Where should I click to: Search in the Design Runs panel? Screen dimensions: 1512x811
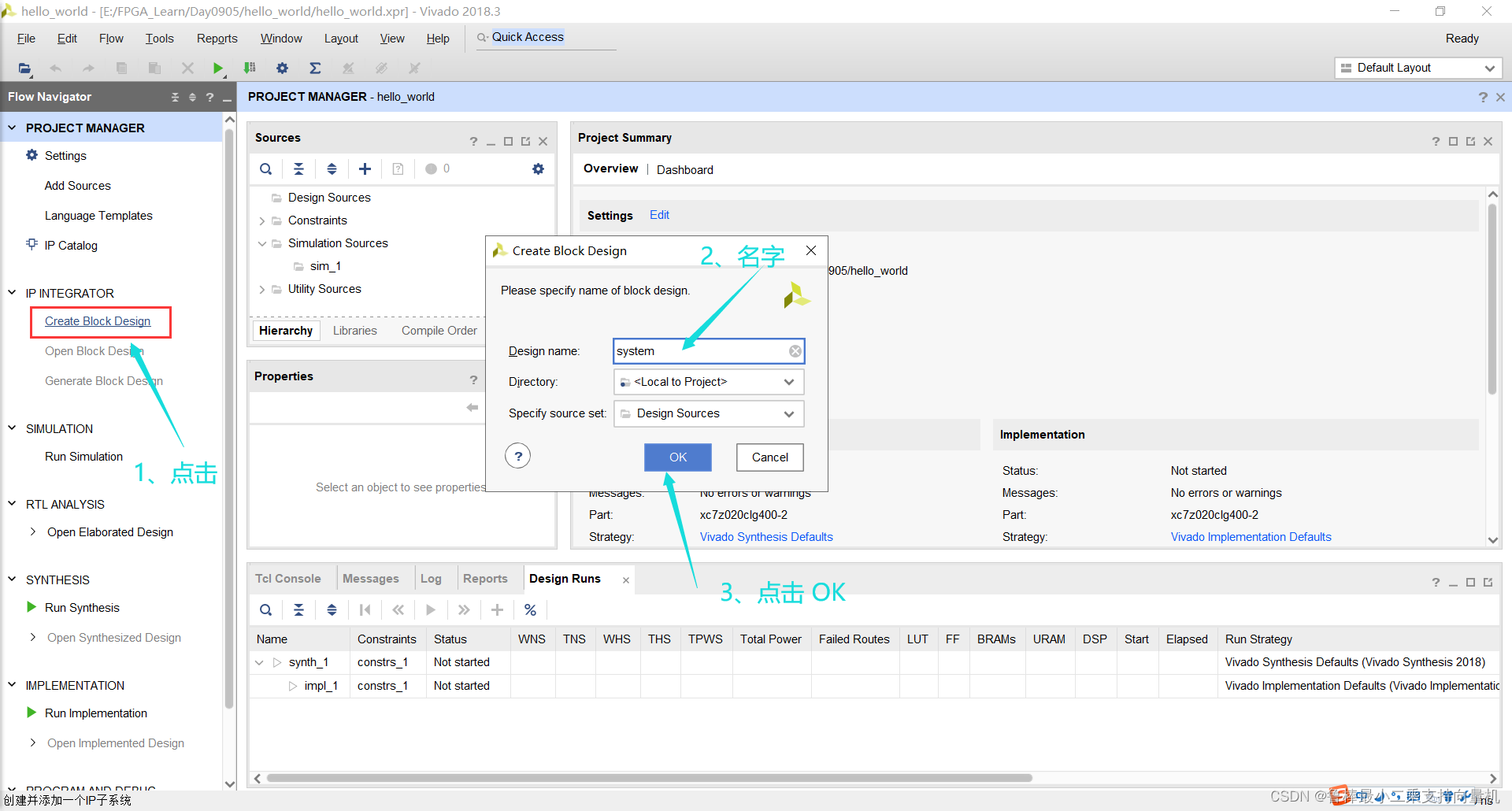click(266, 609)
